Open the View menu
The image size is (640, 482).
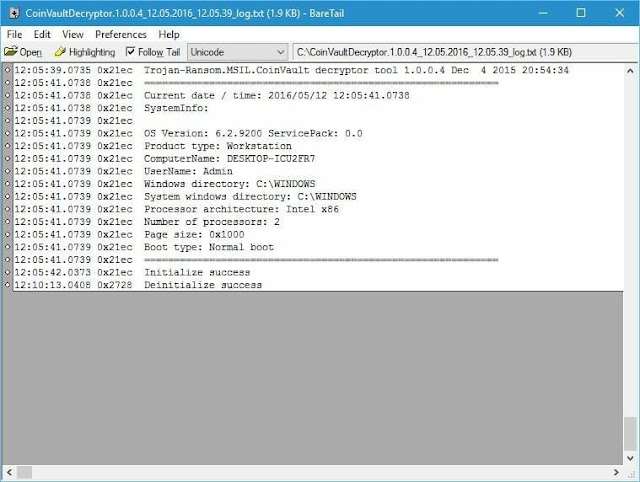click(x=73, y=34)
